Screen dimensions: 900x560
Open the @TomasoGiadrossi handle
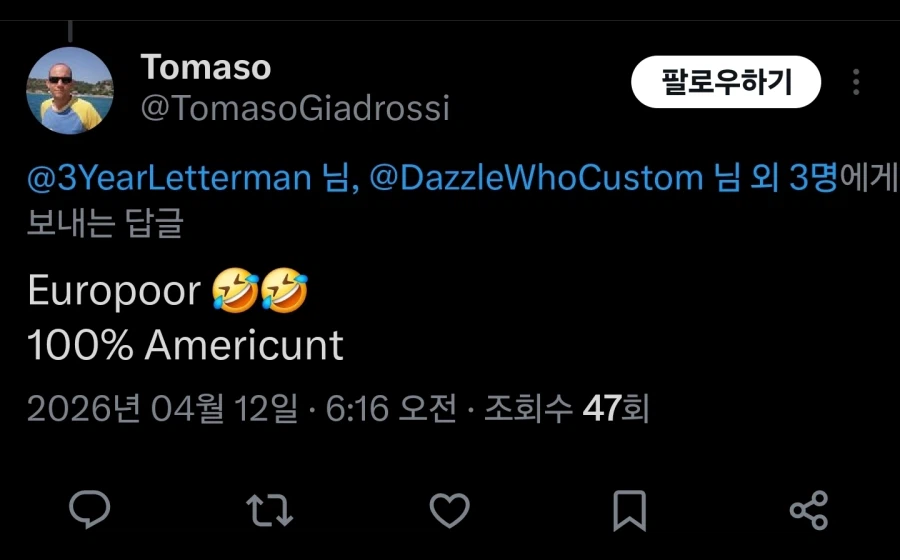295,108
